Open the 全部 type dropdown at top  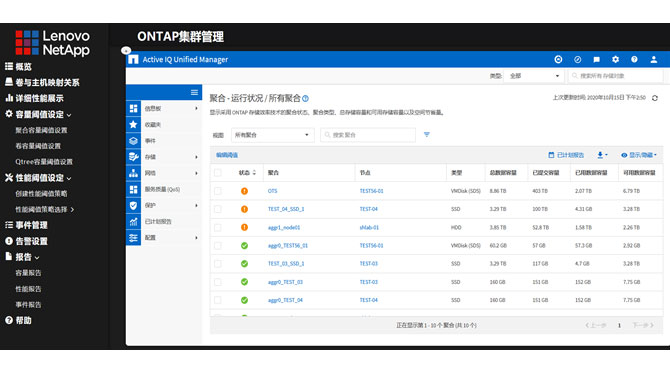[x=534, y=76]
